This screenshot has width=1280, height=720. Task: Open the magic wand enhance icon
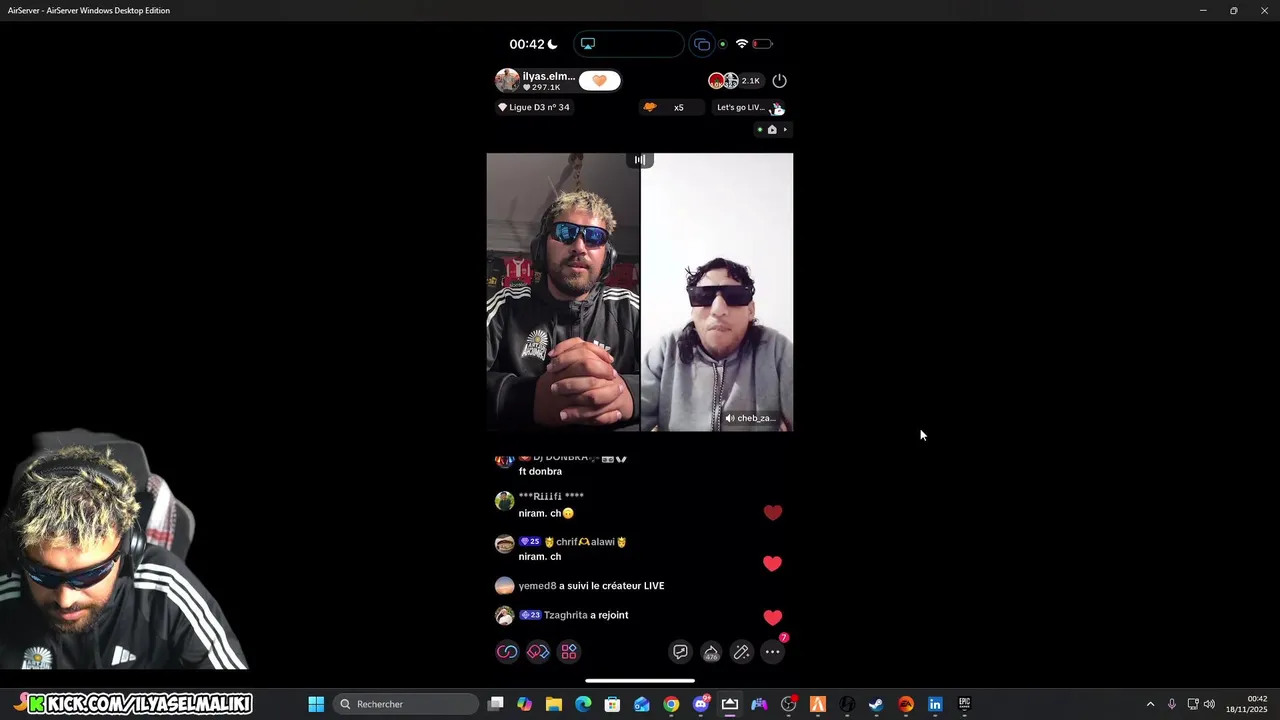pyautogui.click(x=741, y=652)
